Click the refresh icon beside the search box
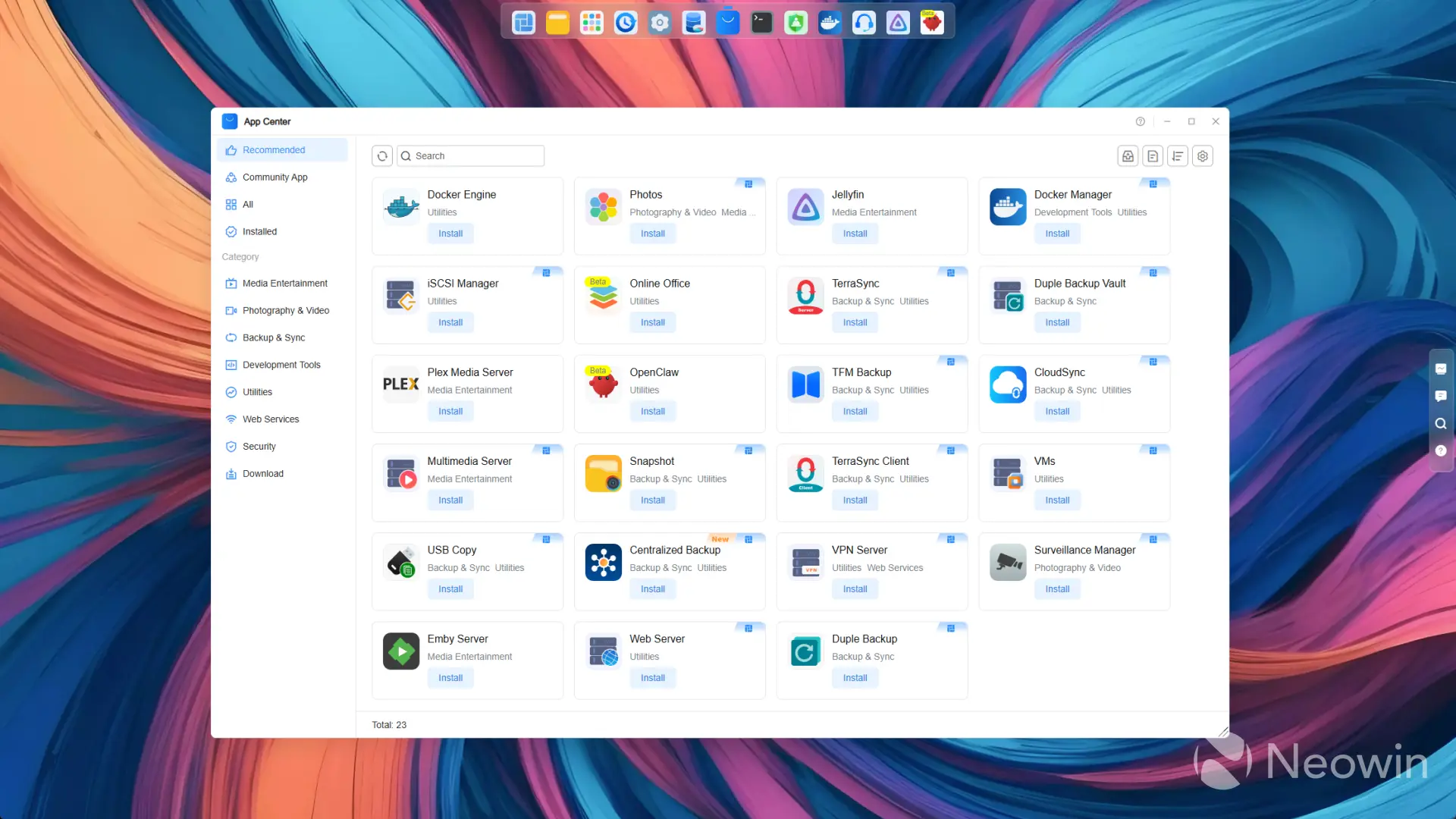 click(382, 156)
